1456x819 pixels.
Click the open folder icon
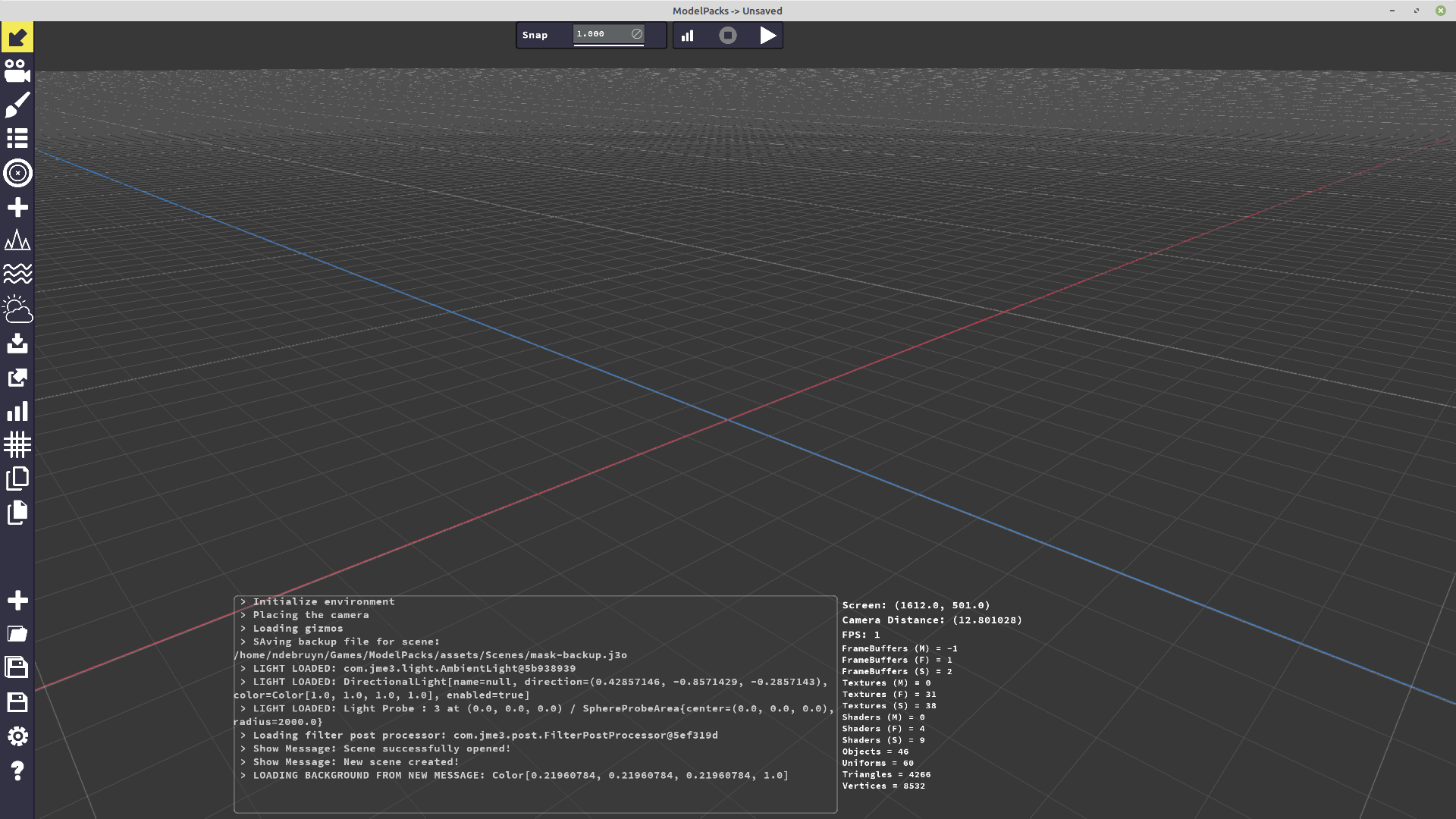pyautogui.click(x=17, y=634)
